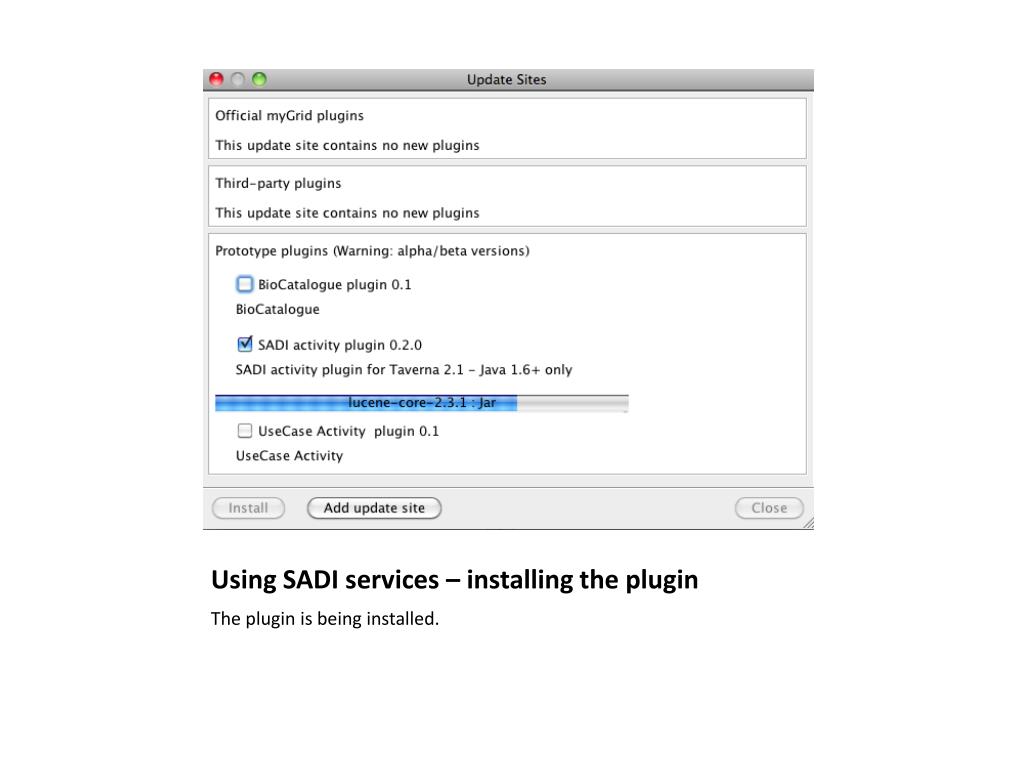Viewport: 1024px width, 768px height.
Task: Click the lucene-core download progress bar
Action: (x=422, y=403)
